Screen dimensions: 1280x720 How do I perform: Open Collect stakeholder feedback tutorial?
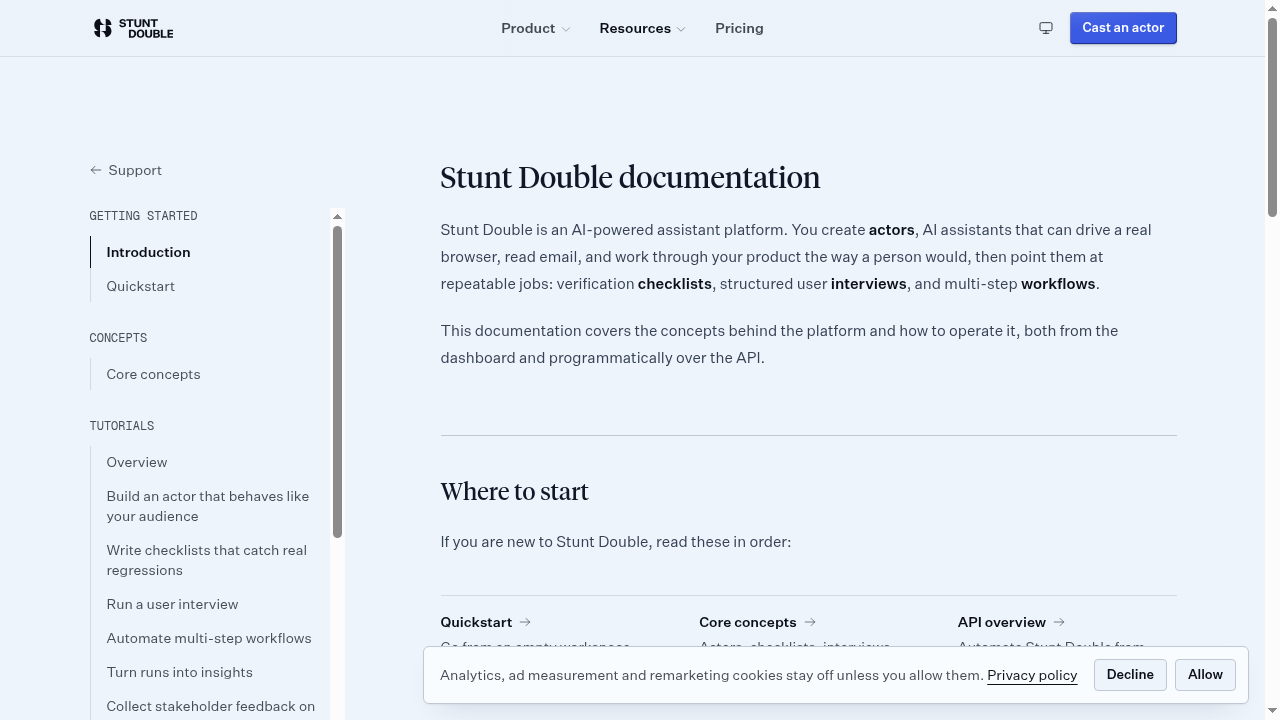coord(211,706)
